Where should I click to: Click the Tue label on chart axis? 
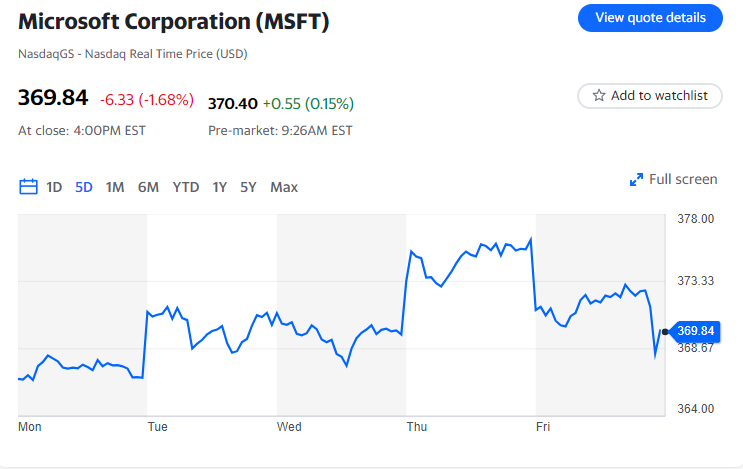[x=157, y=427]
